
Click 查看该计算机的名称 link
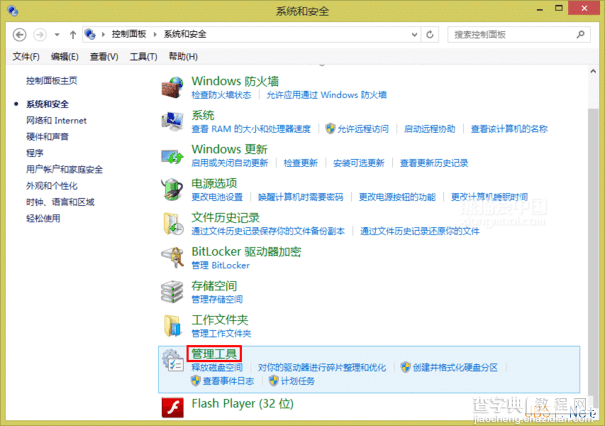tap(509, 129)
